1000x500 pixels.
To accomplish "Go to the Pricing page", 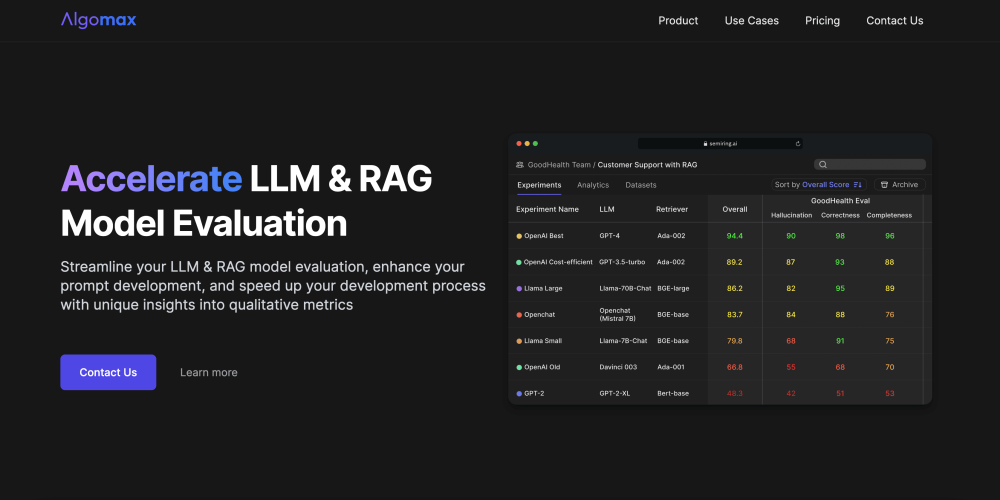I will click(822, 21).
